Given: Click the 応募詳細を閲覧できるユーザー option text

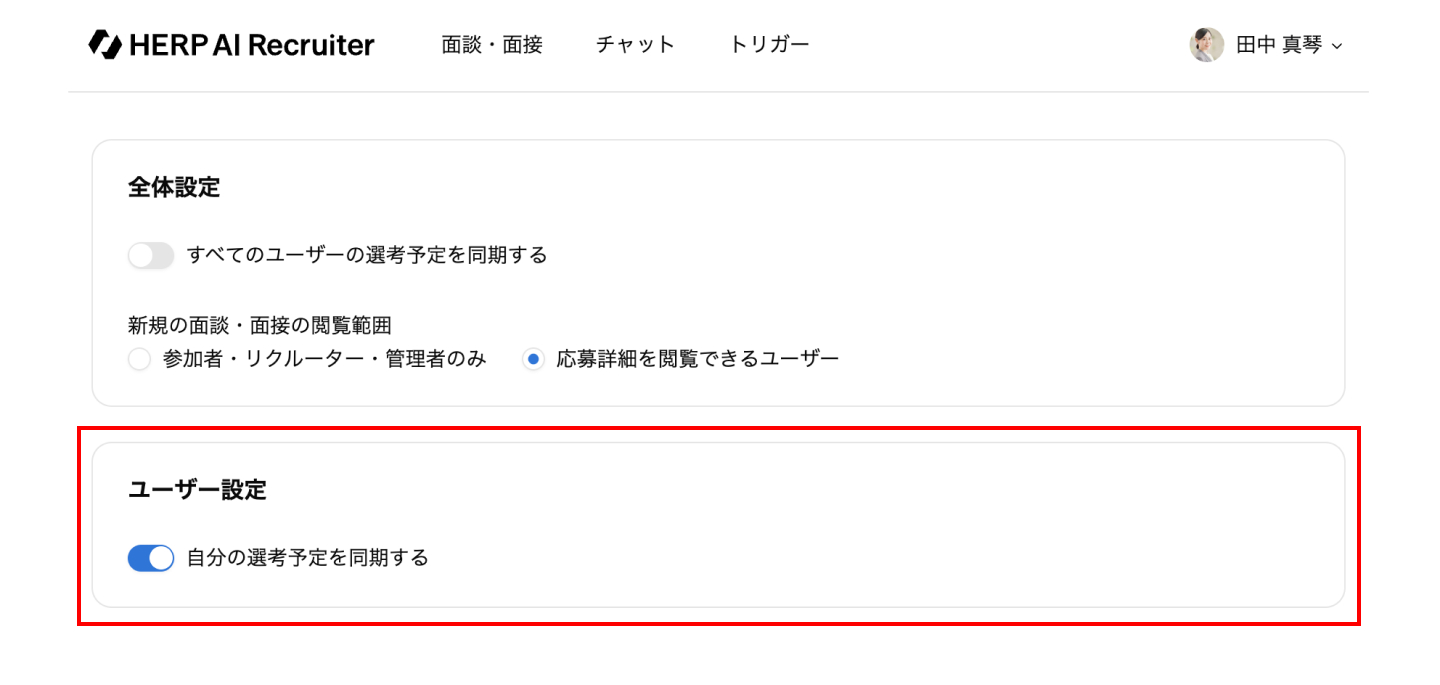Looking at the screenshot, I should (698, 359).
